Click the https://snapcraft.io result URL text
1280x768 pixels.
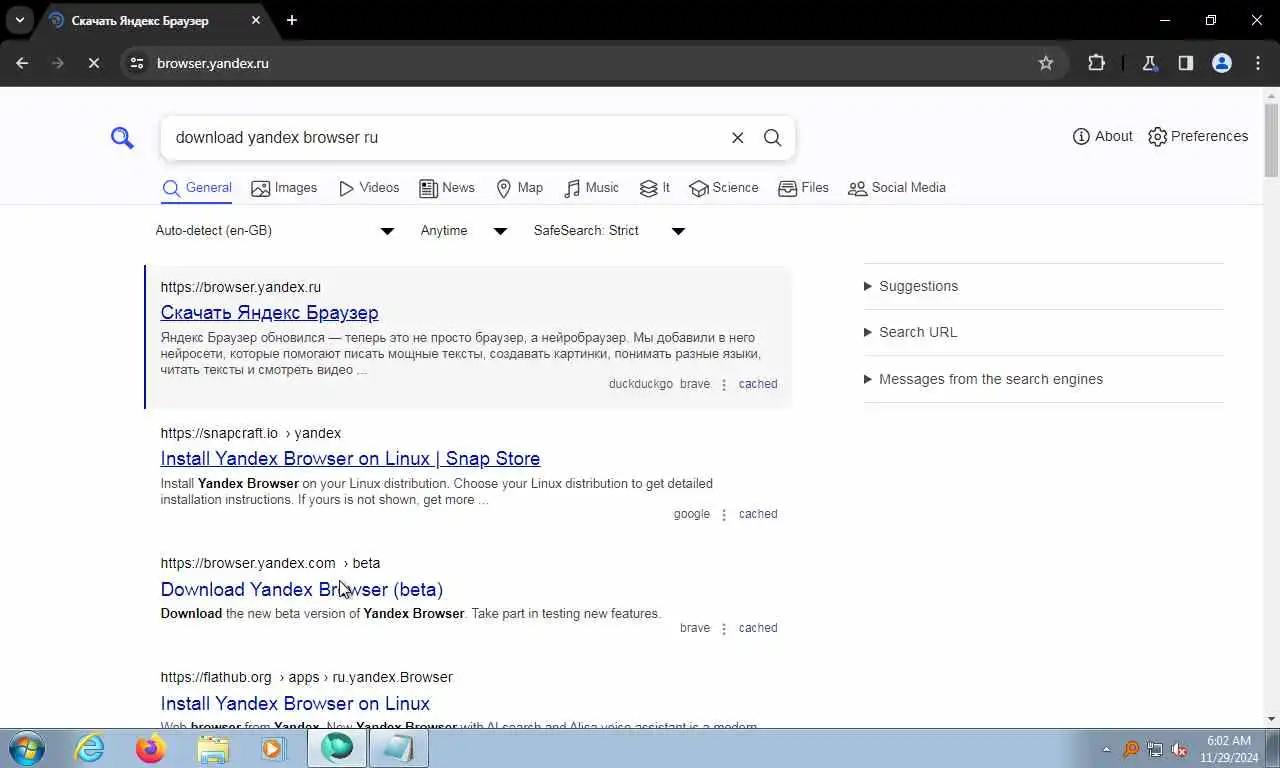point(219,434)
